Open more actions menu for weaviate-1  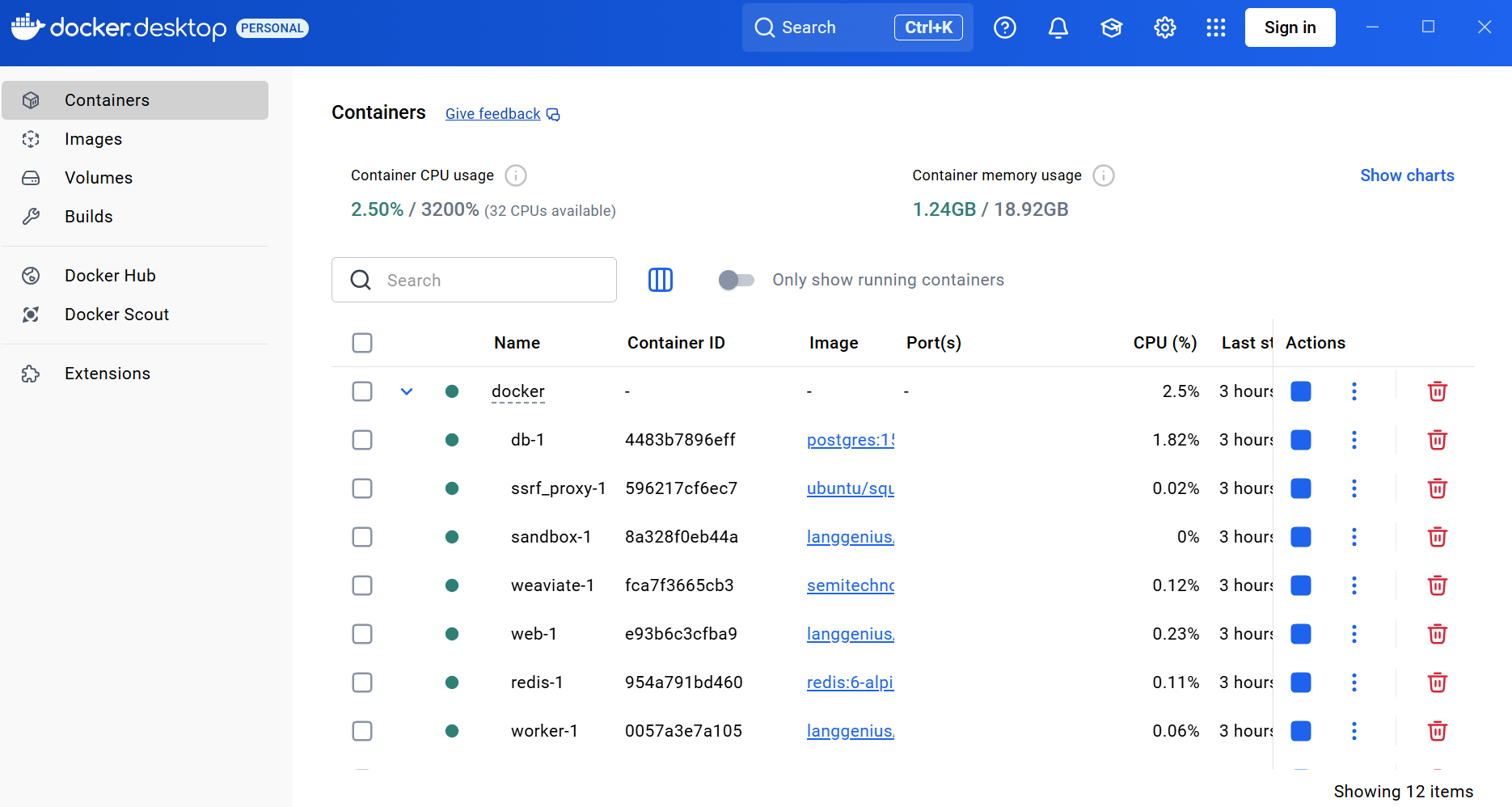click(x=1354, y=585)
